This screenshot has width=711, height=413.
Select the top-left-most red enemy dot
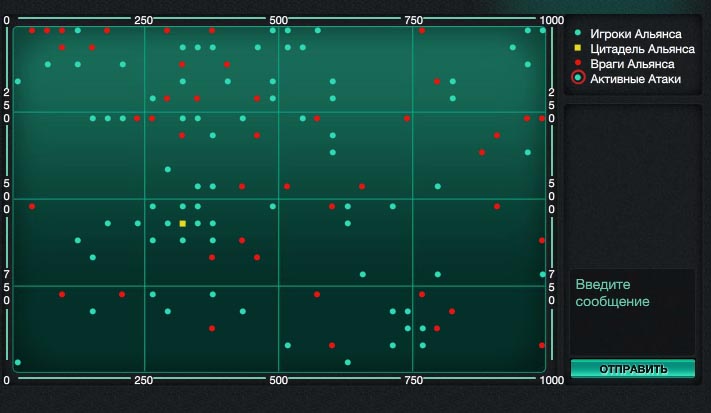point(32,30)
